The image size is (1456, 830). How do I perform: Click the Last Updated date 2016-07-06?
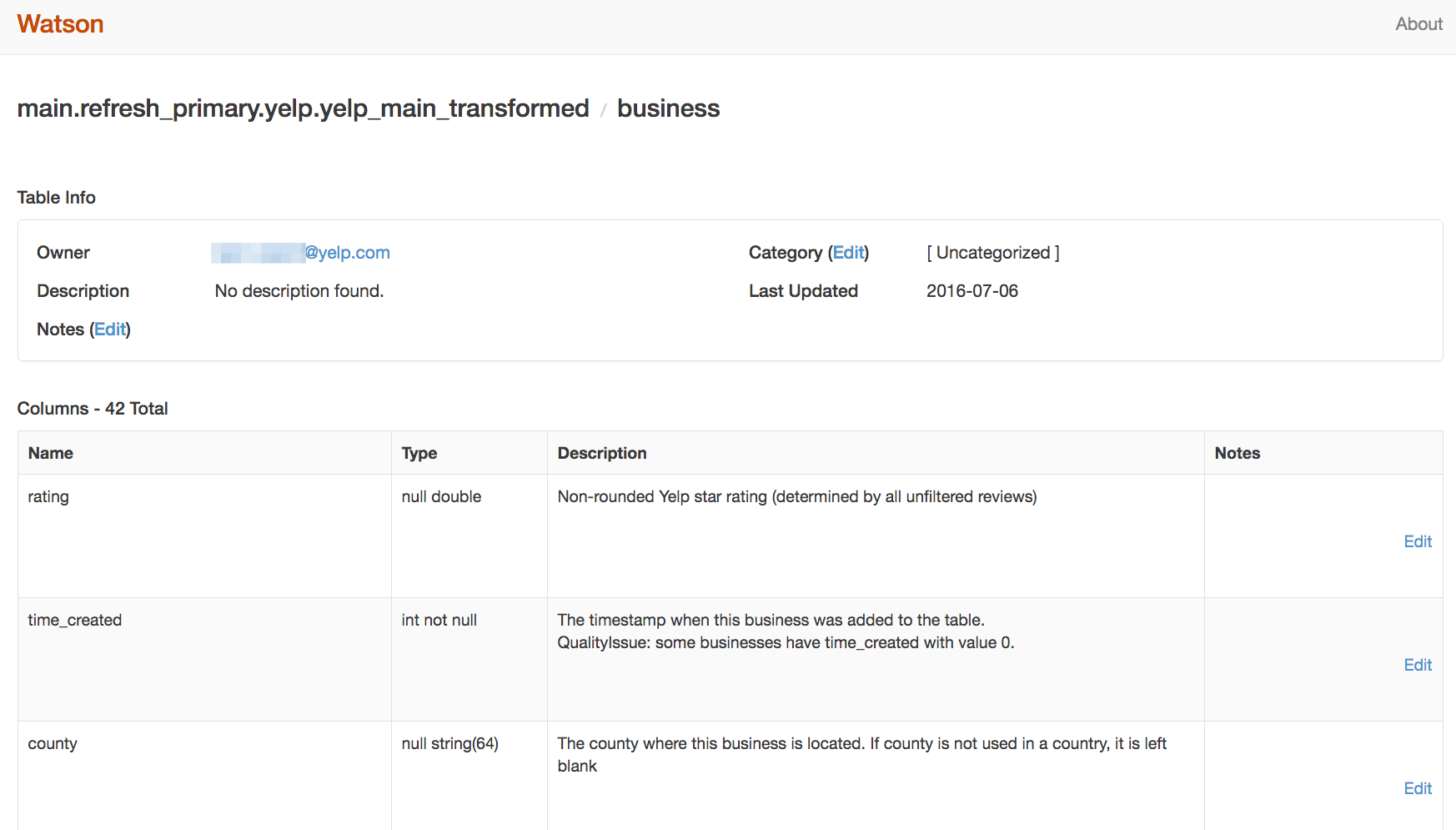pyautogui.click(x=972, y=291)
